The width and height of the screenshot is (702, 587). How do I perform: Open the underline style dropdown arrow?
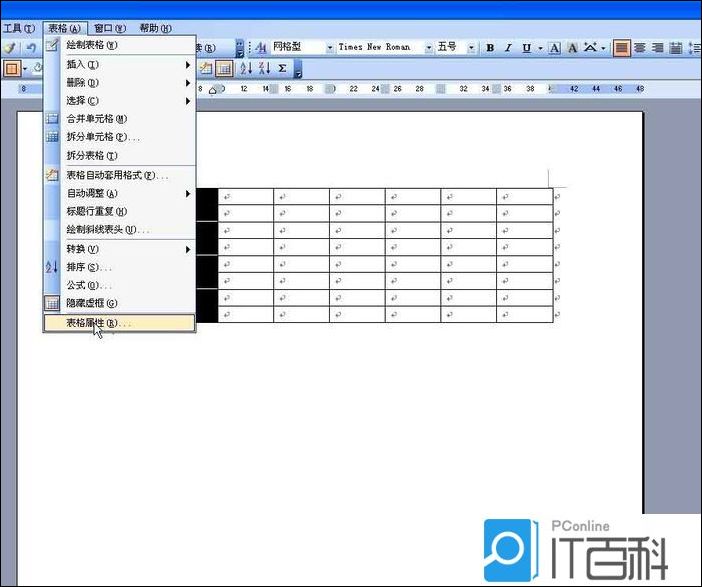coord(540,48)
